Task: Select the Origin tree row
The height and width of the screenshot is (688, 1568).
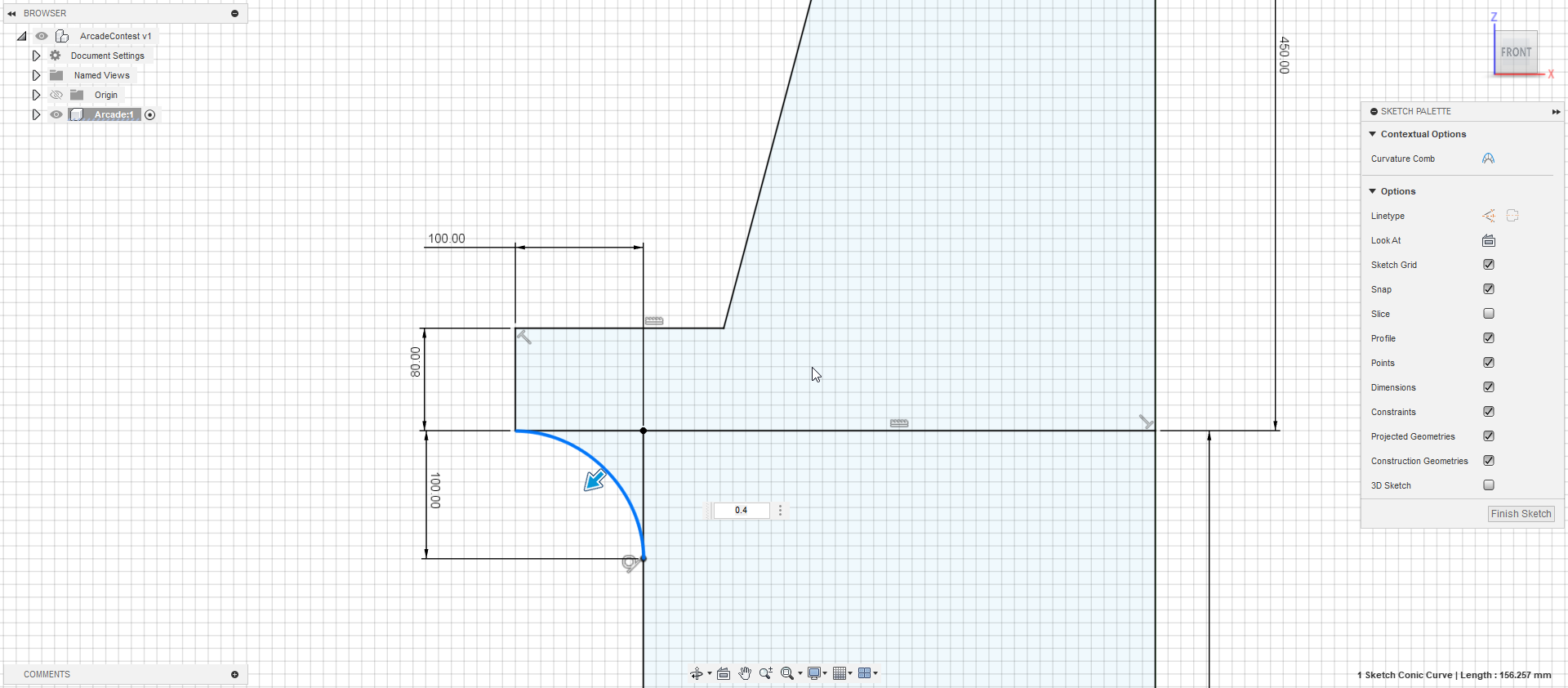Action: 105,95
